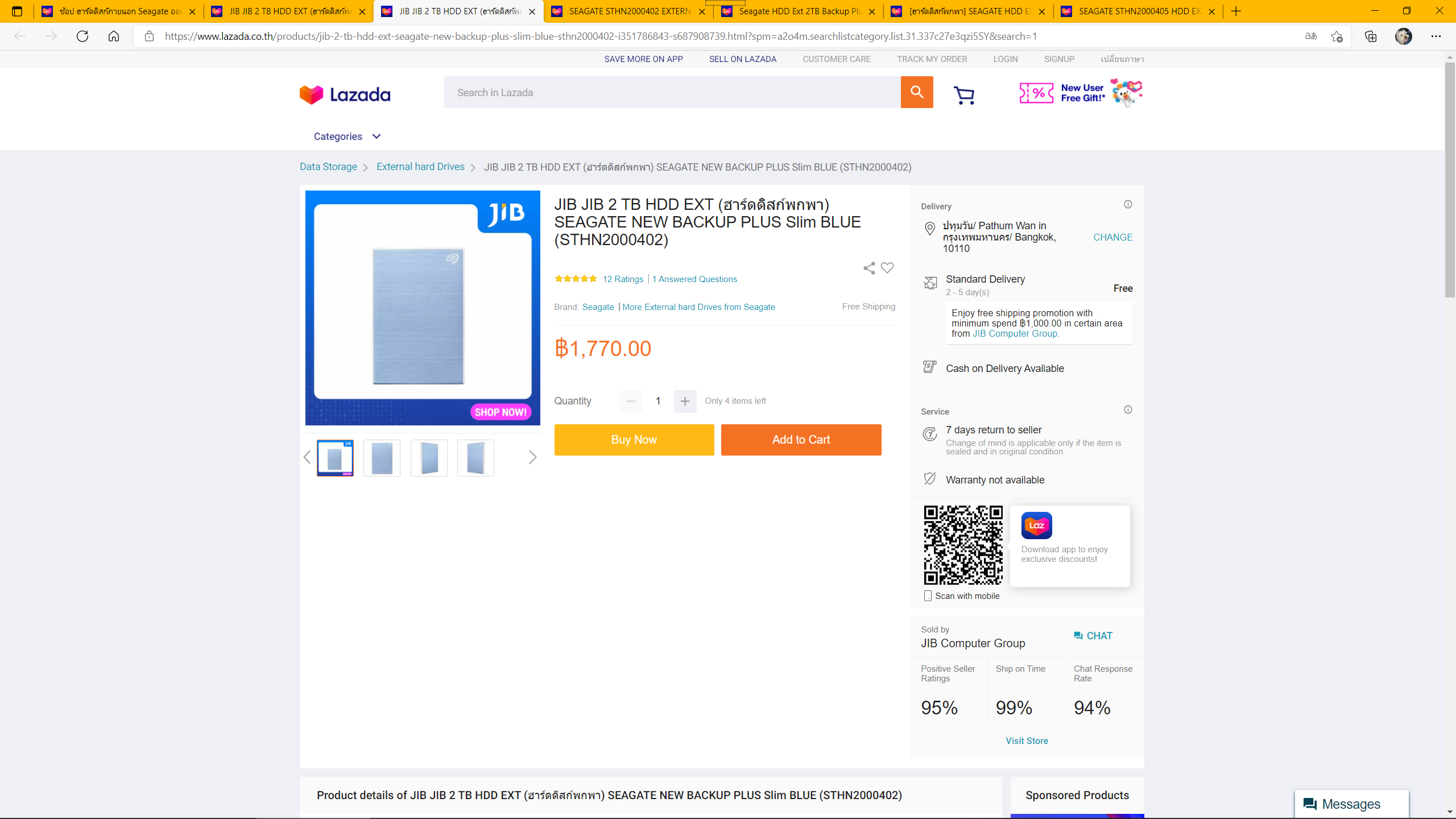Click the browser back arrow
The height and width of the screenshot is (819, 1456).
(20, 36)
